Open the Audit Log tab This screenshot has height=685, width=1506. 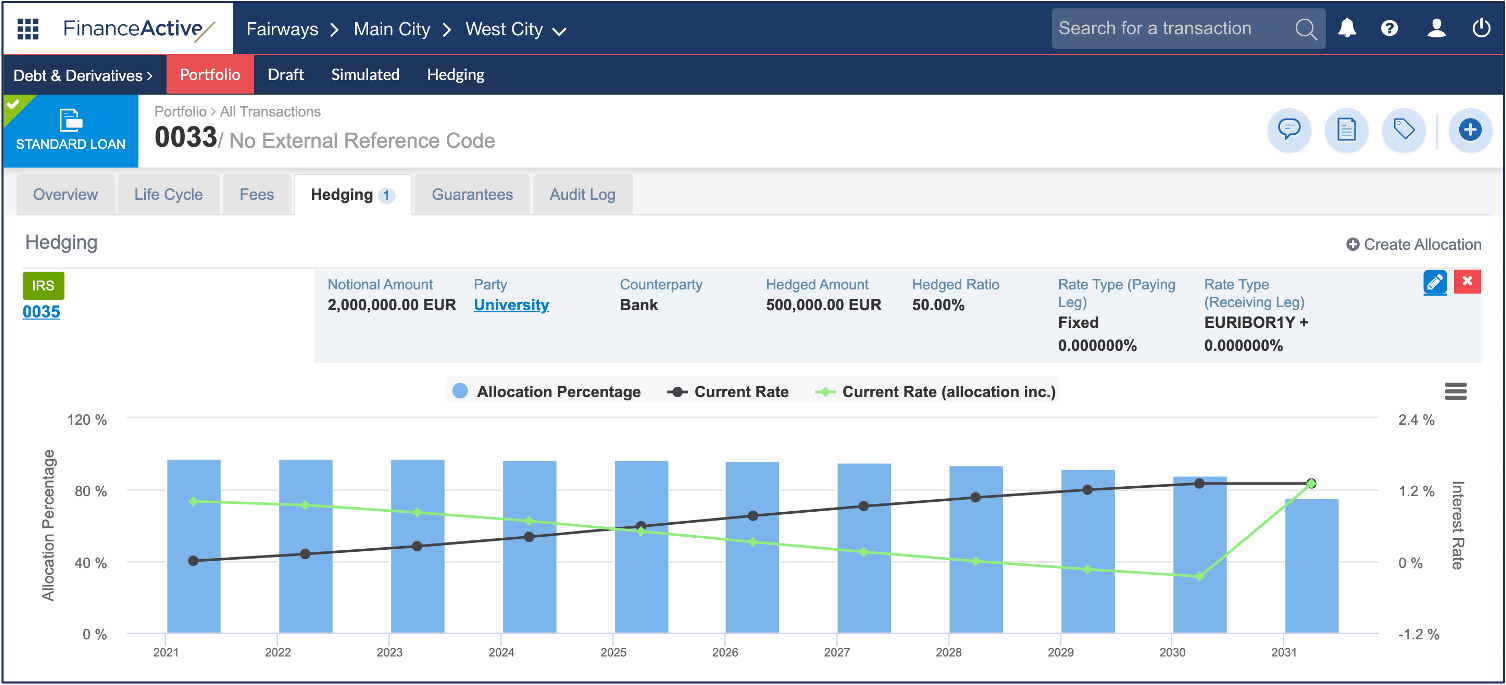(x=582, y=195)
